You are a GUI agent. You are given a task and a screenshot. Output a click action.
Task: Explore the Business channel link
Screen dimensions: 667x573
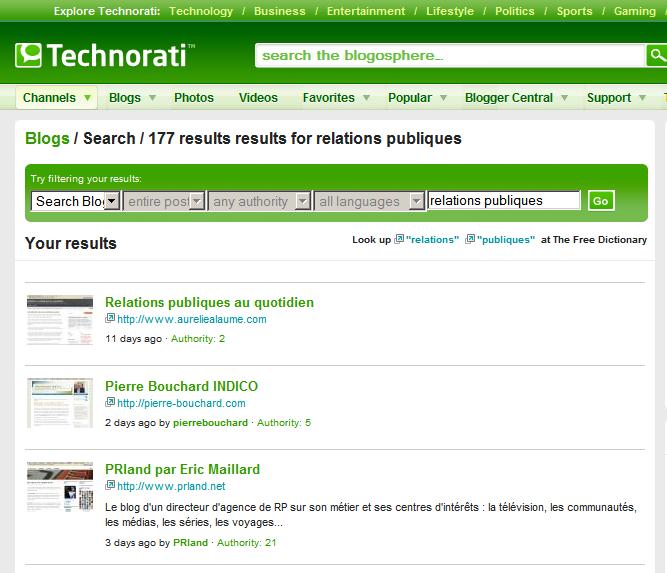pos(279,11)
